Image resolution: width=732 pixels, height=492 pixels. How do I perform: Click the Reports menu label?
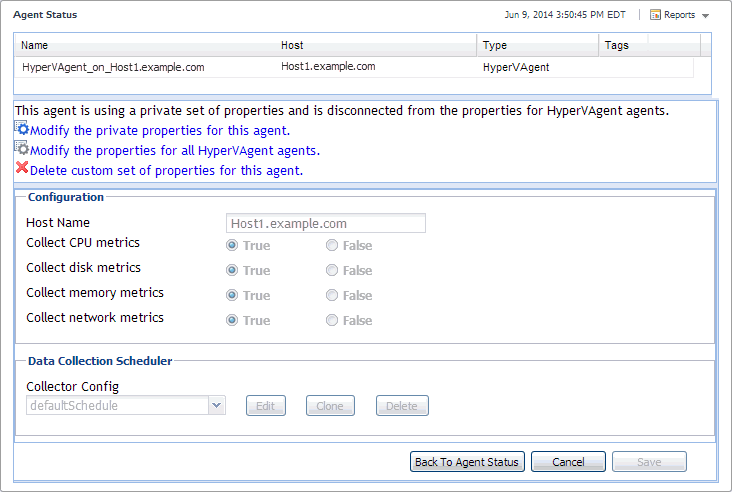click(679, 15)
